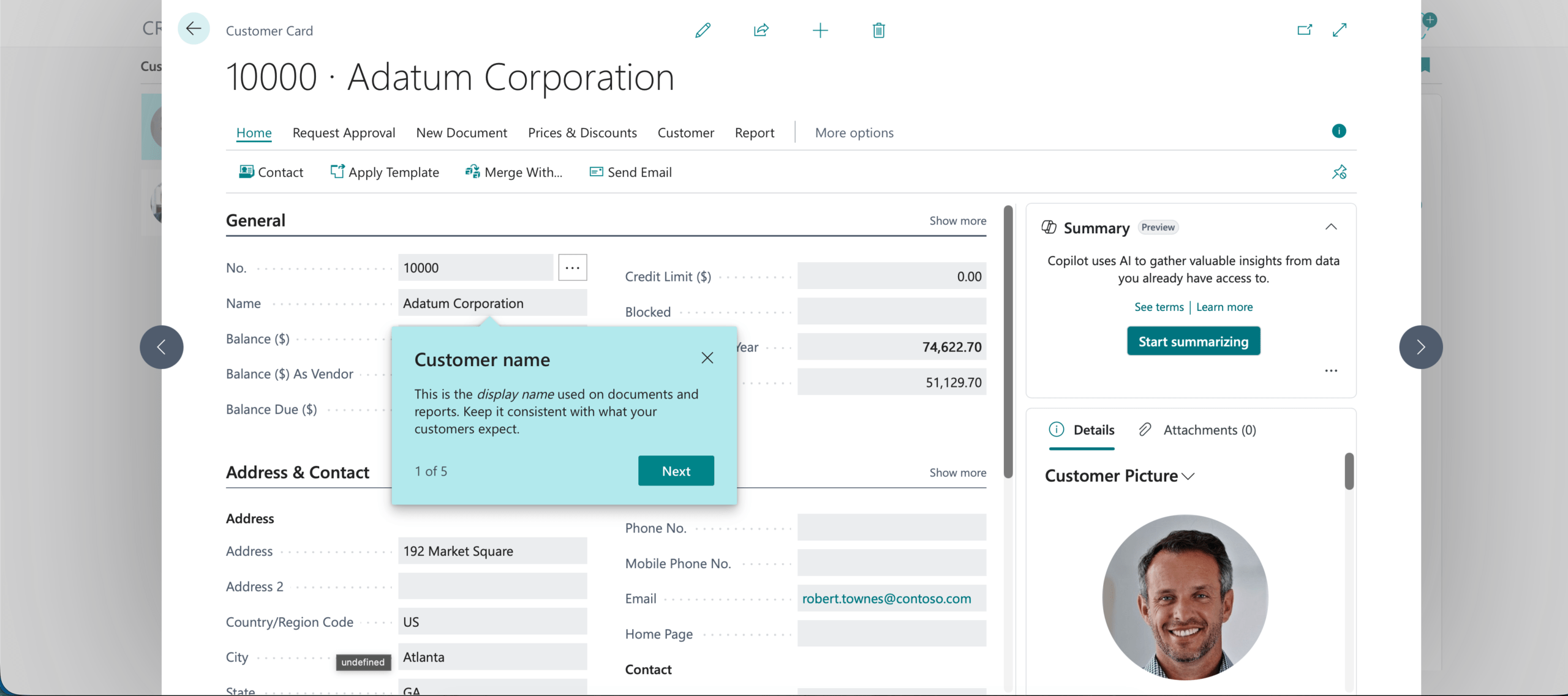
Task: Click the trash delete icon
Action: point(878,30)
